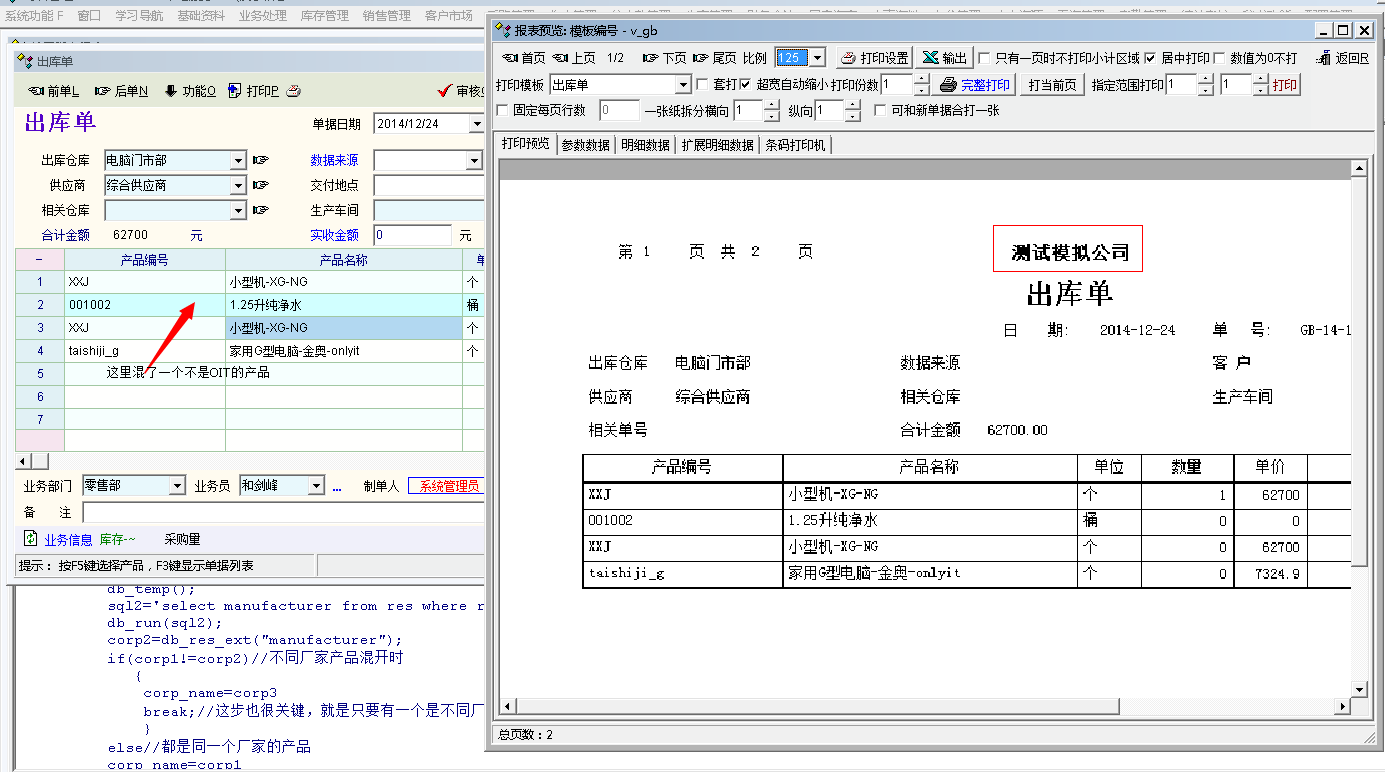Jump to the last page (尾页)

(714, 58)
